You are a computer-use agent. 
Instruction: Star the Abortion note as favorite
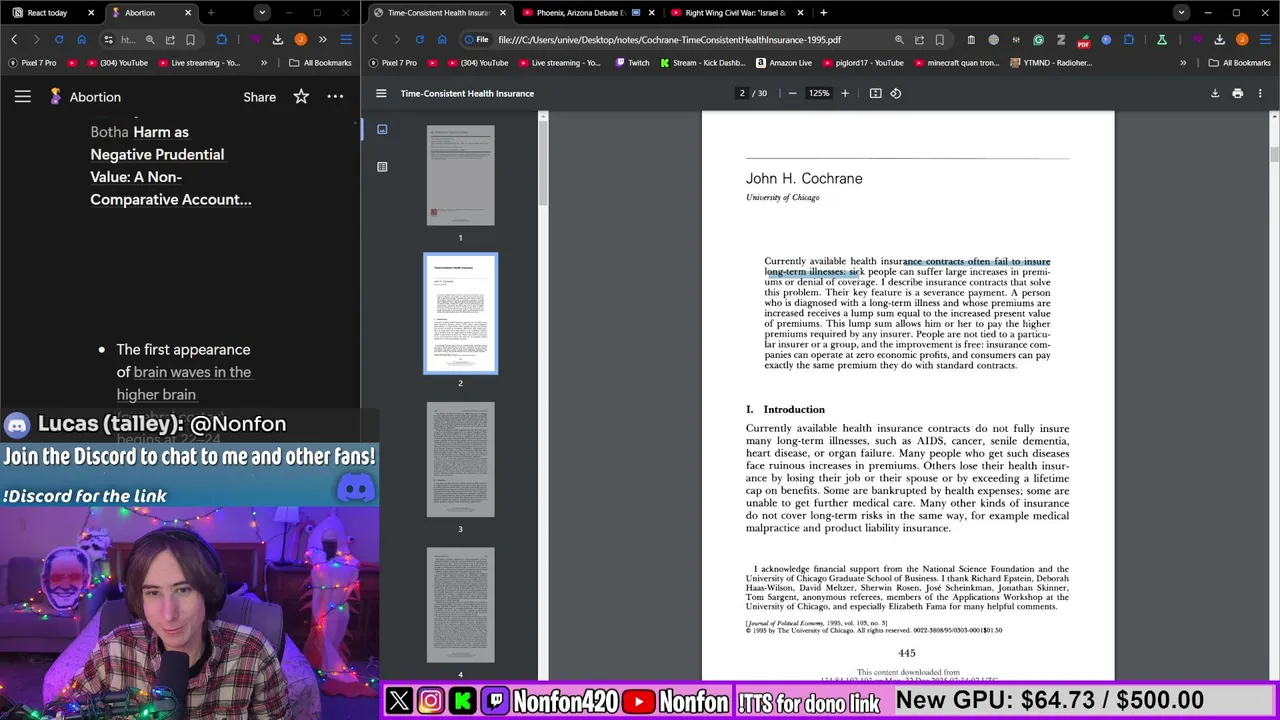[x=301, y=97]
